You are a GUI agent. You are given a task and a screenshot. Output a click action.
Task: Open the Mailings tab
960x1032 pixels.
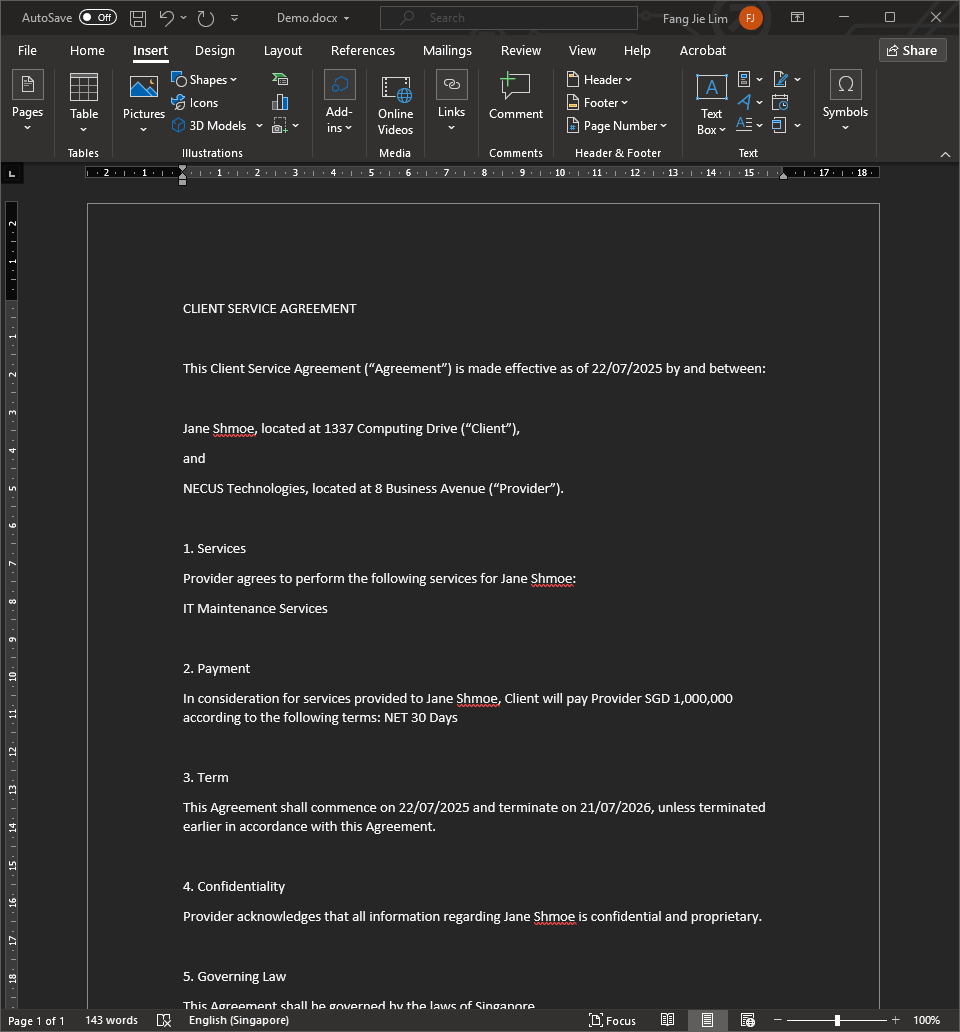447,51
